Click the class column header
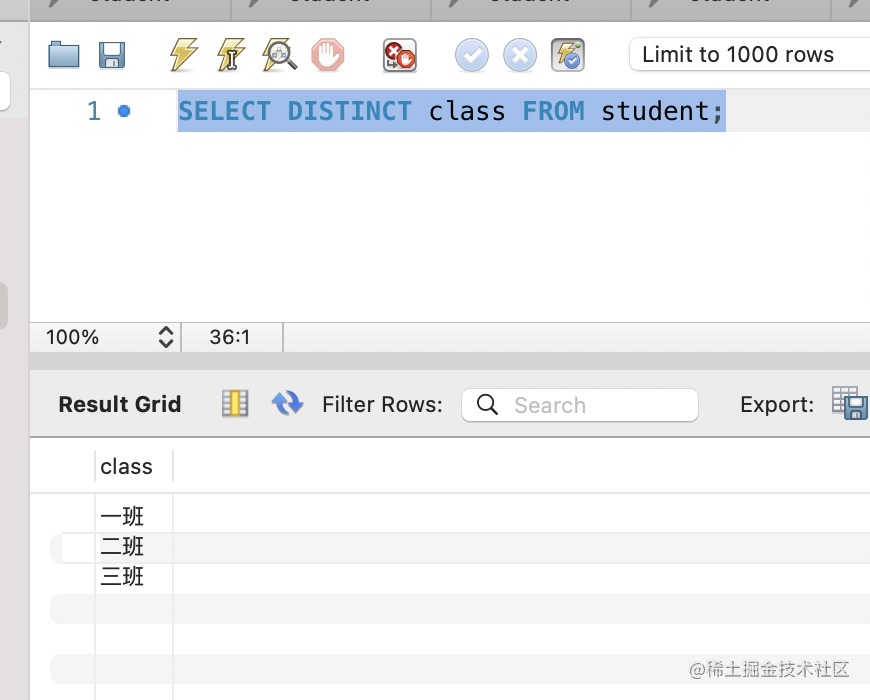 click(134, 466)
